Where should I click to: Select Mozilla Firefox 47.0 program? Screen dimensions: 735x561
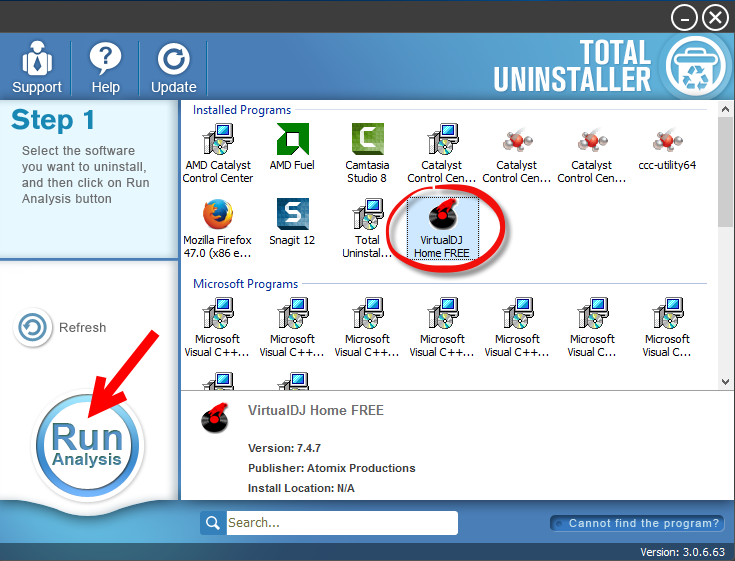click(x=218, y=228)
